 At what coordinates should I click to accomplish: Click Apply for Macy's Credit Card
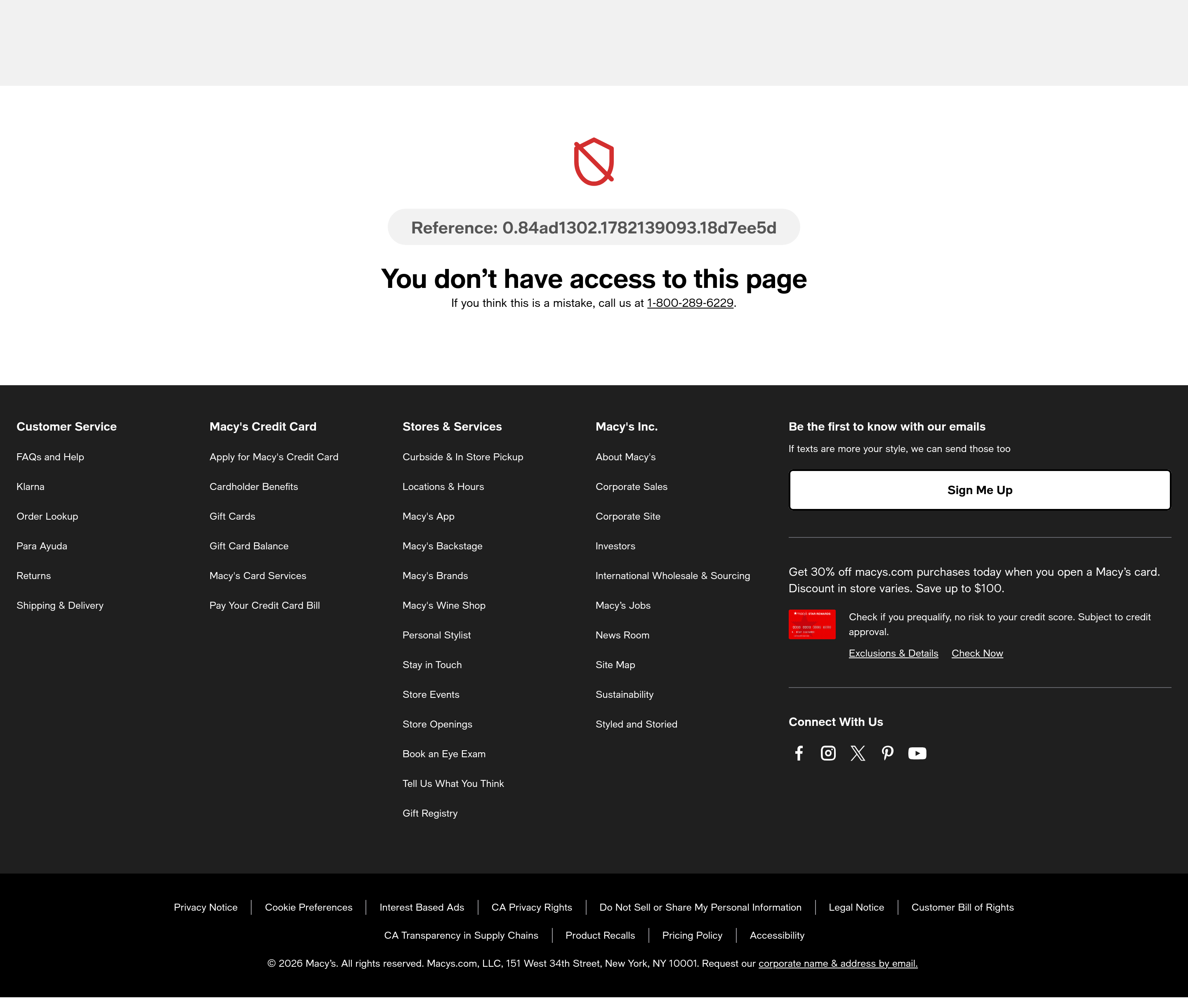coord(274,457)
